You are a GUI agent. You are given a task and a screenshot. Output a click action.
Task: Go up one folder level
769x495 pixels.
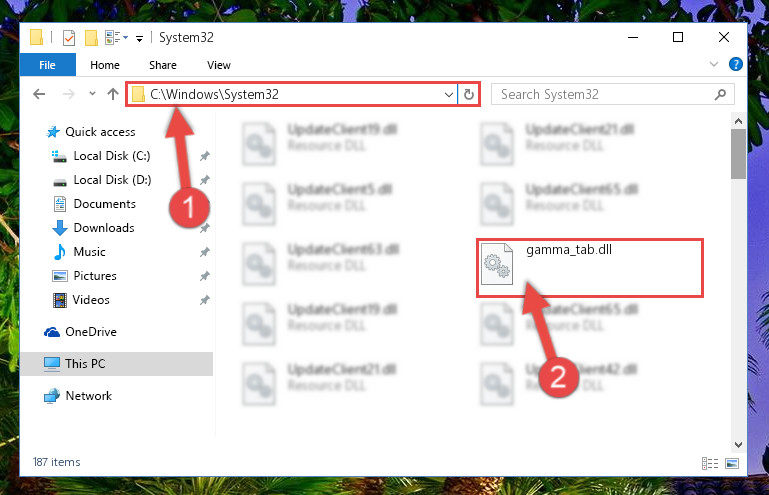tap(113, 94)
